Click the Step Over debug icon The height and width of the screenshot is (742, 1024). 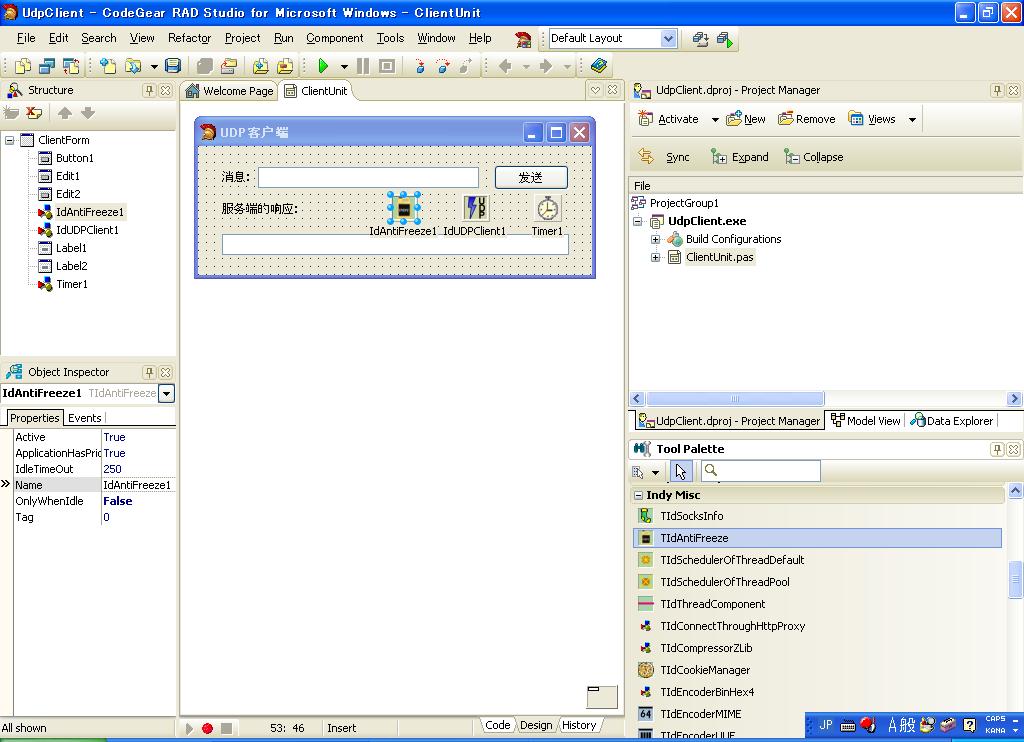[443, 66]
